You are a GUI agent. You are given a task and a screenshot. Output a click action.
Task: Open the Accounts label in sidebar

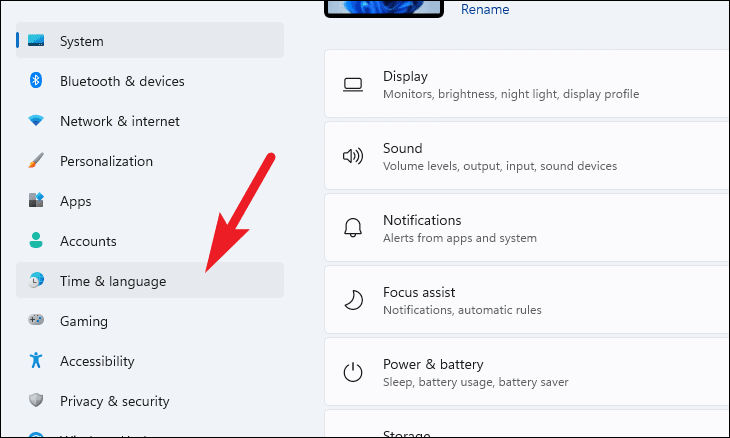point(88,242)
